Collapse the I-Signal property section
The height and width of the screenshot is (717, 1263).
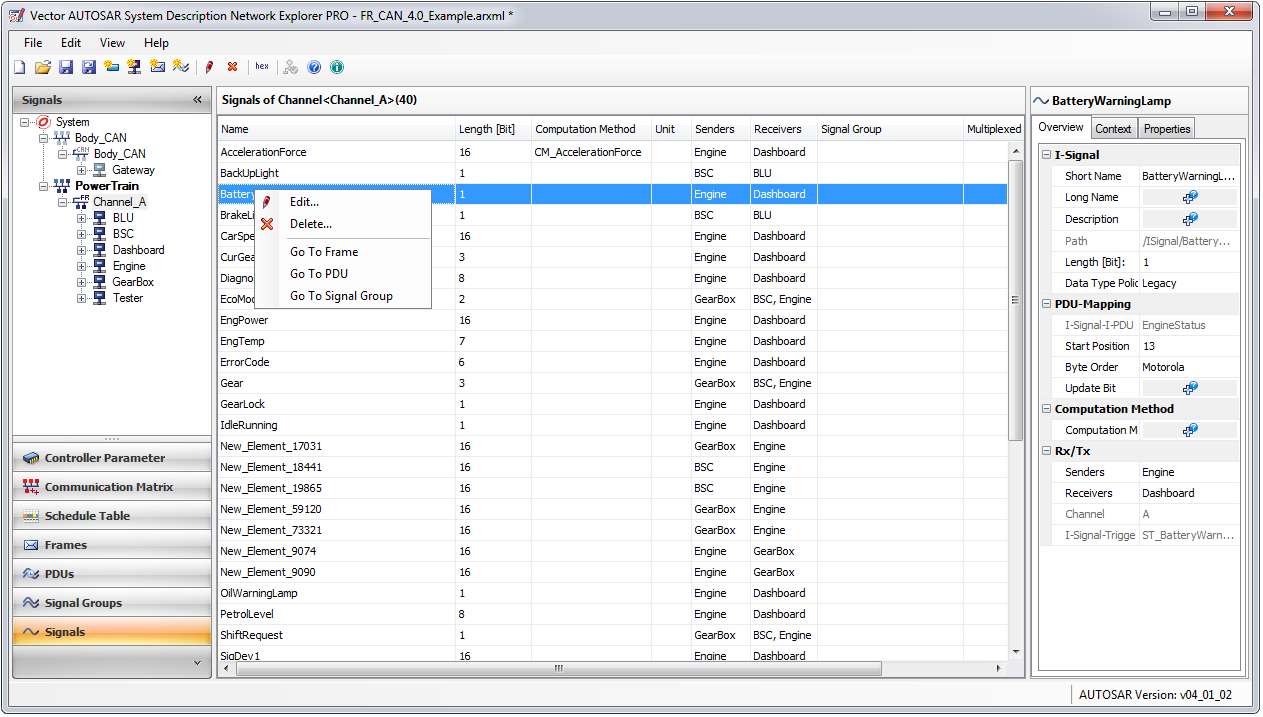(1046, 155)
